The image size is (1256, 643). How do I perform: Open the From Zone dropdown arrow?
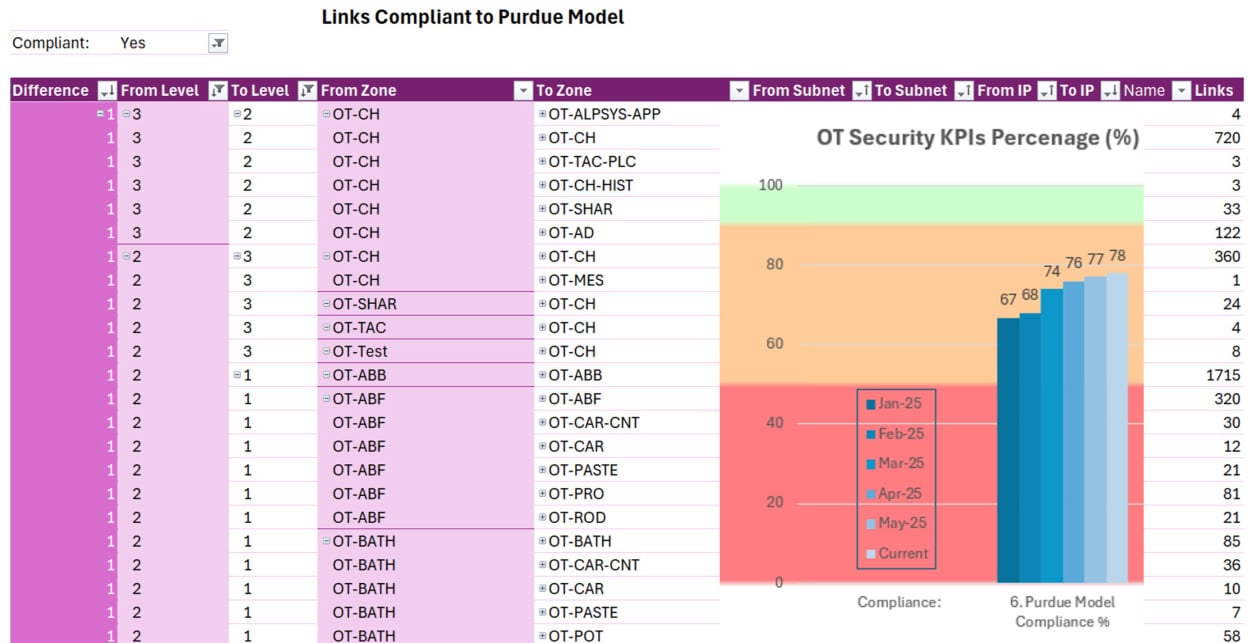[x=523, y=91]
